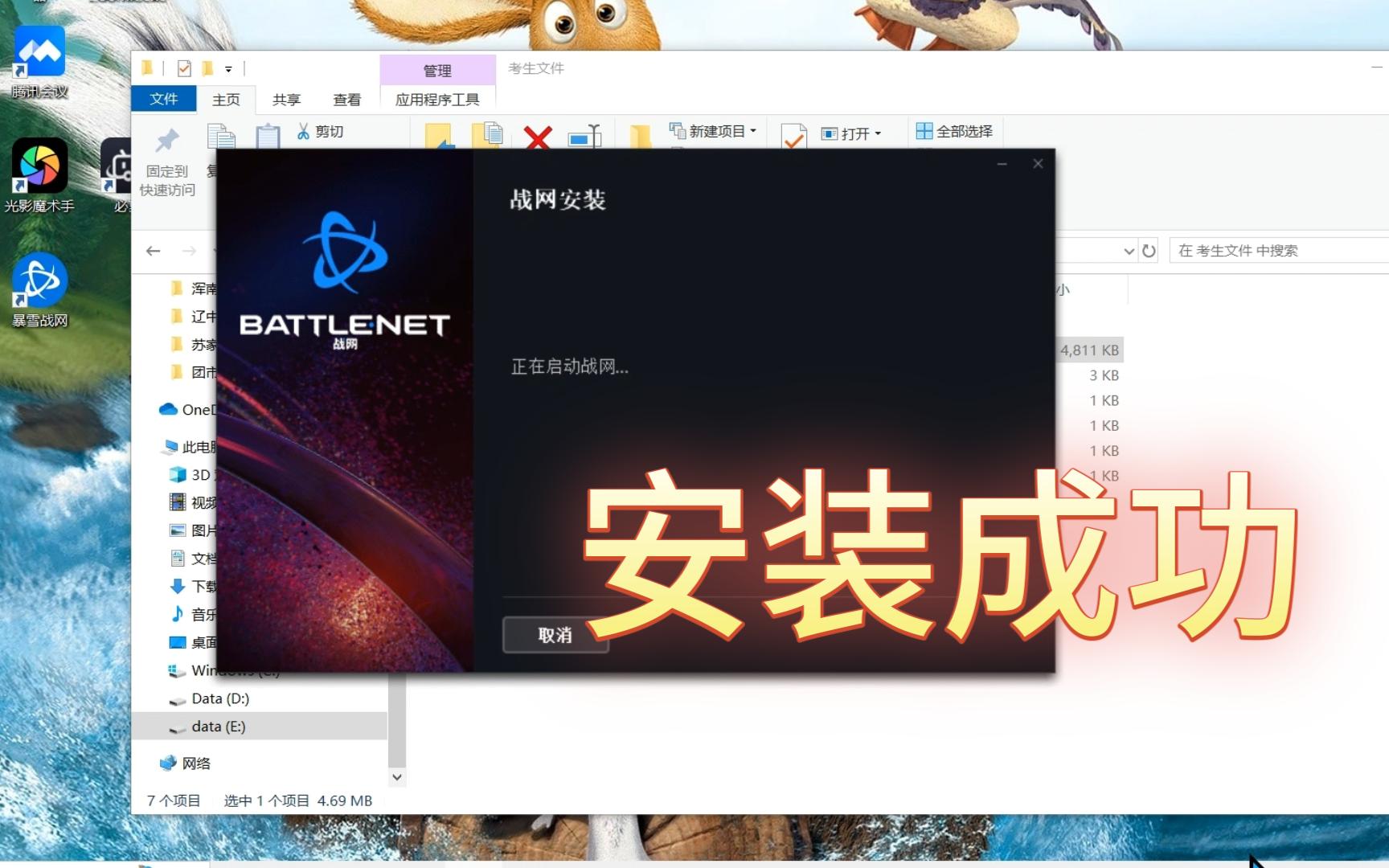Click the Move To folder icon
The height and width of the screenshot is (868, 1389).
click(x=439, y=137)
